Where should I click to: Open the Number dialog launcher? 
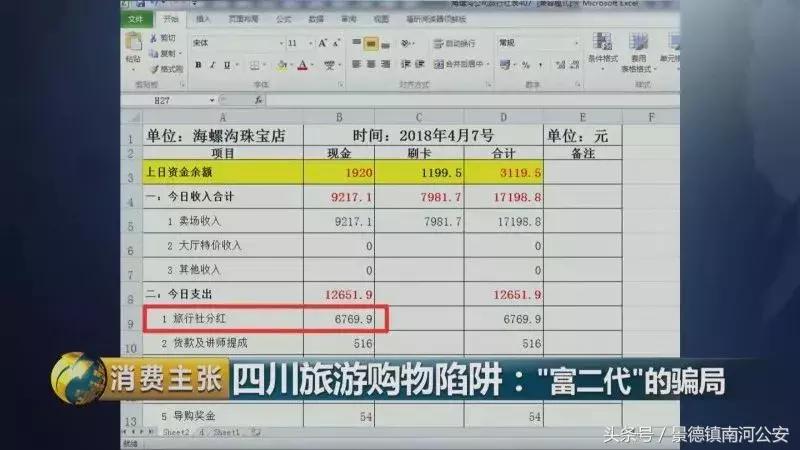click(578, 85)
